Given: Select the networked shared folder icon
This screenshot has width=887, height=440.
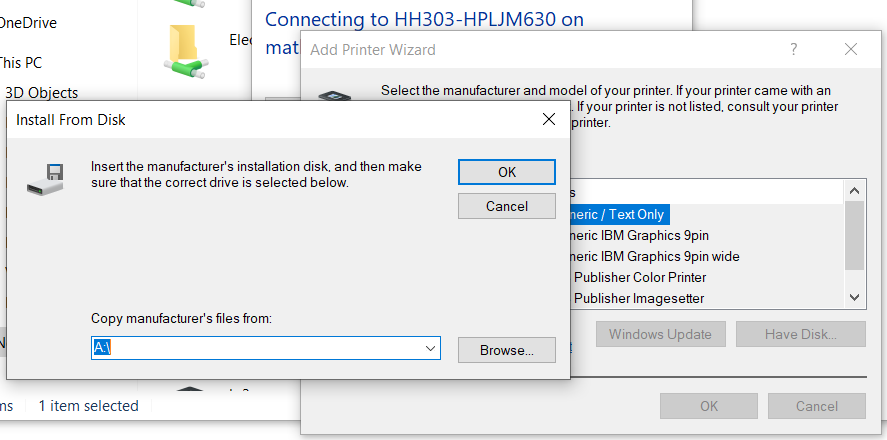Looking at the screenshot, I should tap(184, 48).
